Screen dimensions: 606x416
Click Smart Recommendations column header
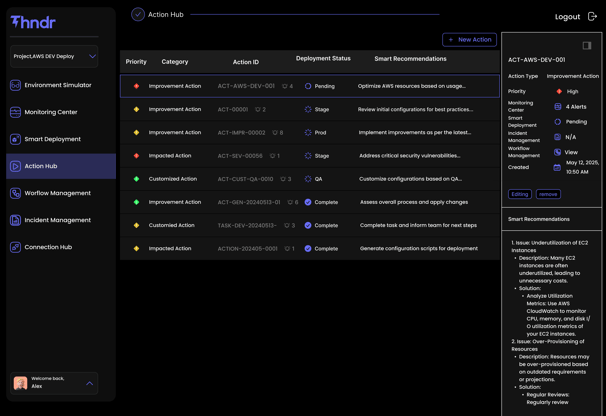click(410, 58)
